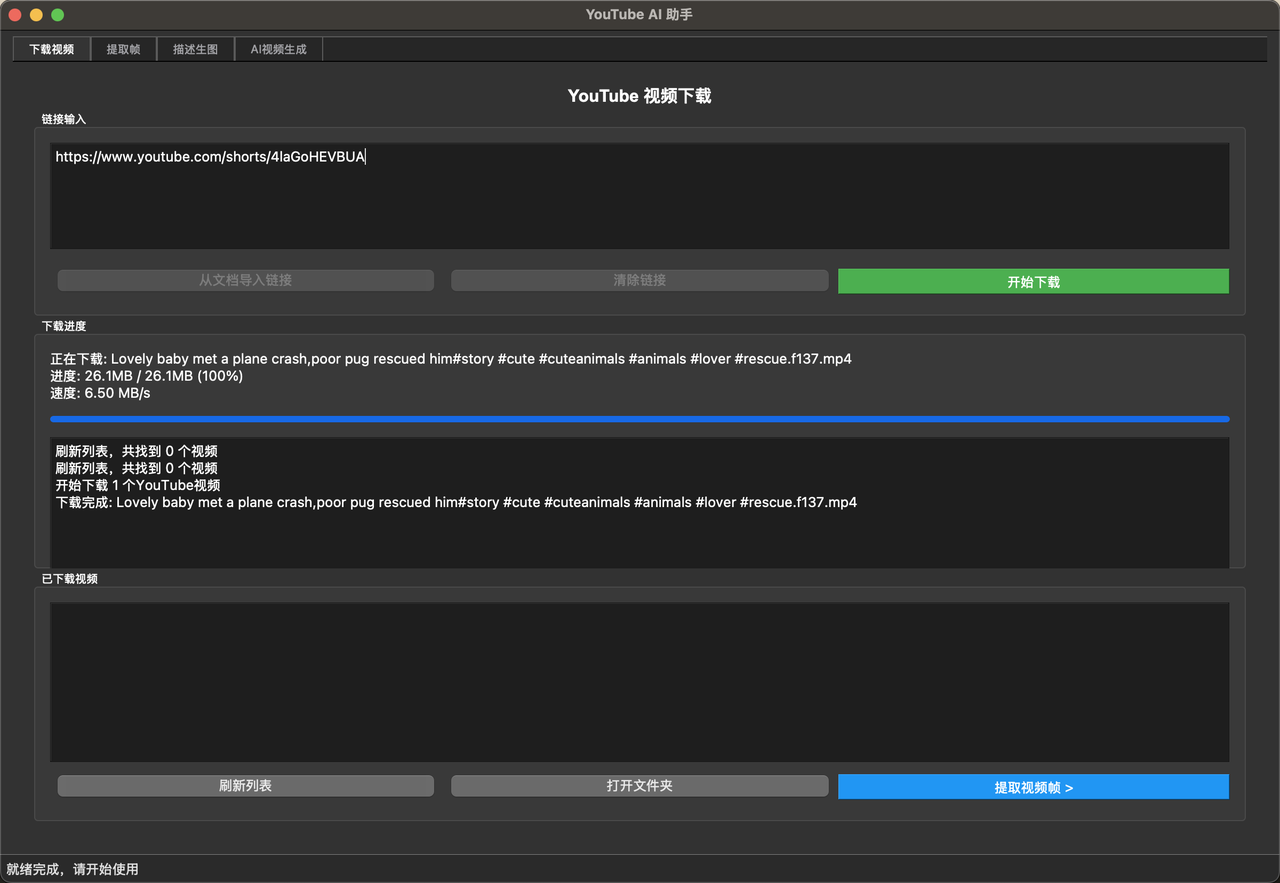Image resolution: width=1280 pixels, height=883 pixels.
Task: Click the 从文档导入链接 button
Action: (245, 281)
